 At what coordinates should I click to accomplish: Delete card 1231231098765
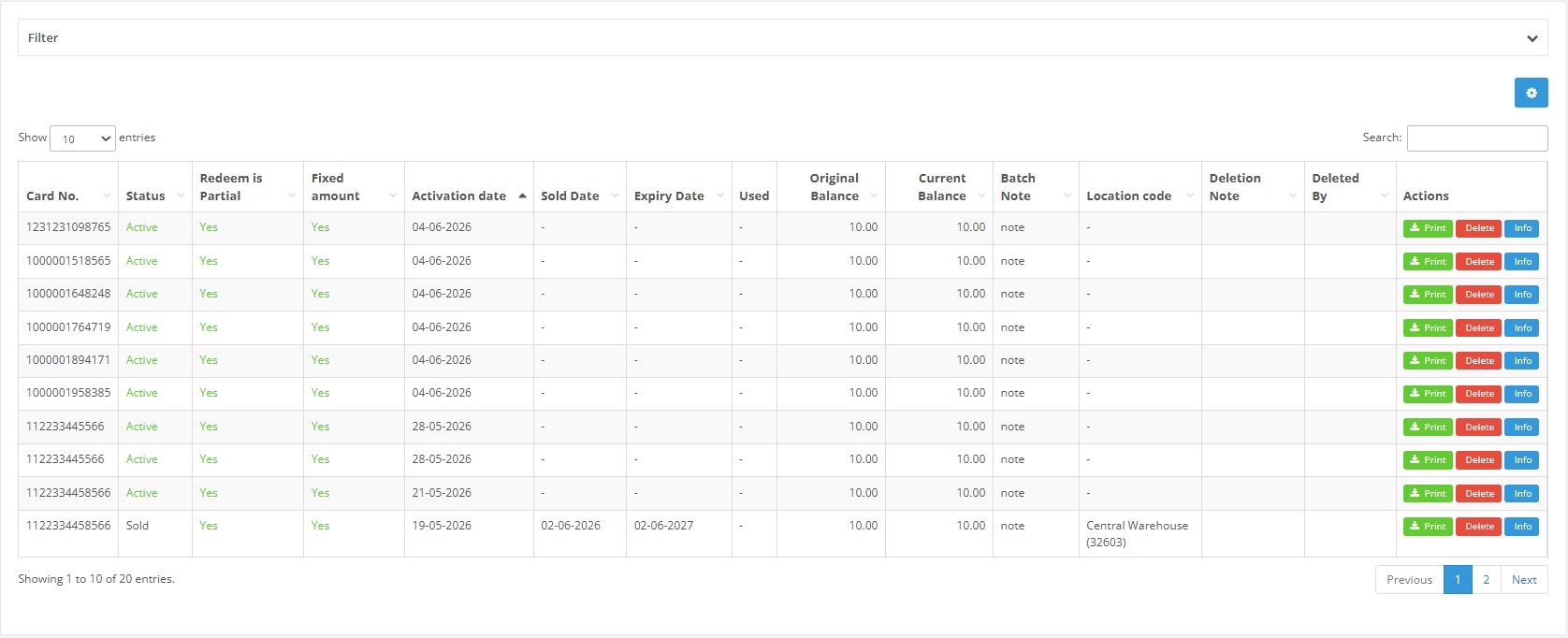point(1478,228)
